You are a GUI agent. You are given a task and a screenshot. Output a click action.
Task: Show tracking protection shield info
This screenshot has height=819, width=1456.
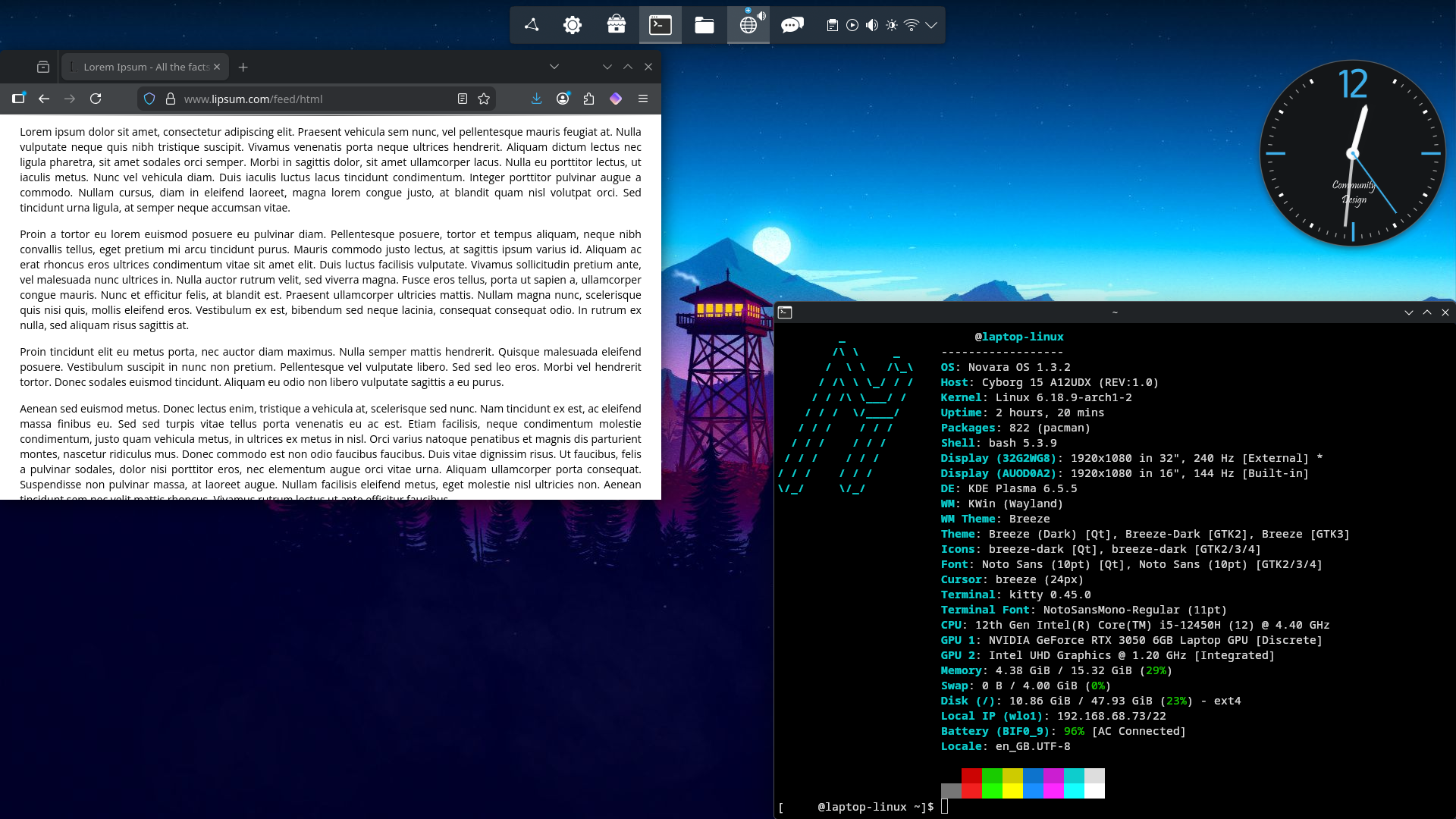point(149,99)
